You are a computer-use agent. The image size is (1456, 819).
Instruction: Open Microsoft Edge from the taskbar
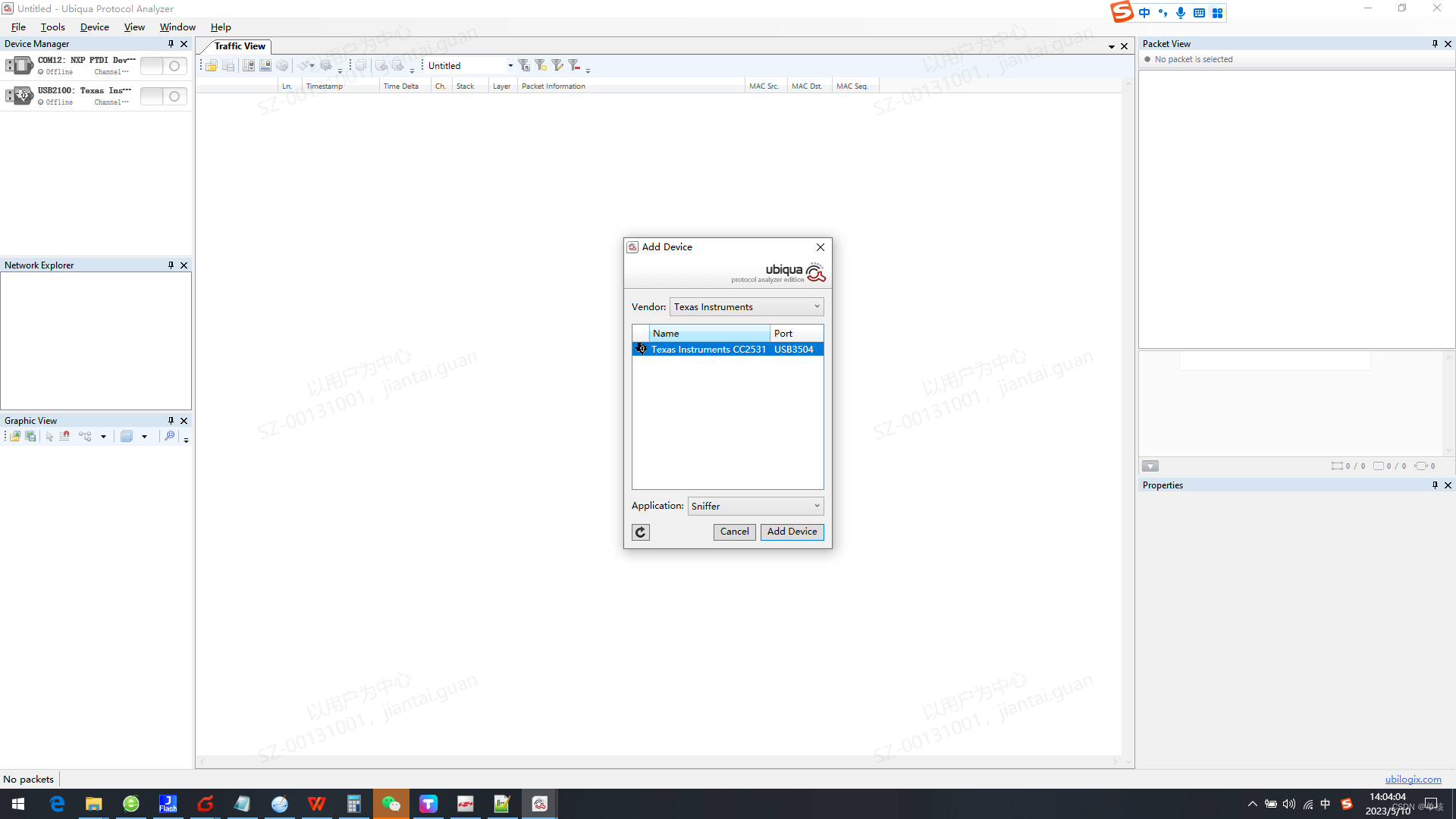point(57,804)
